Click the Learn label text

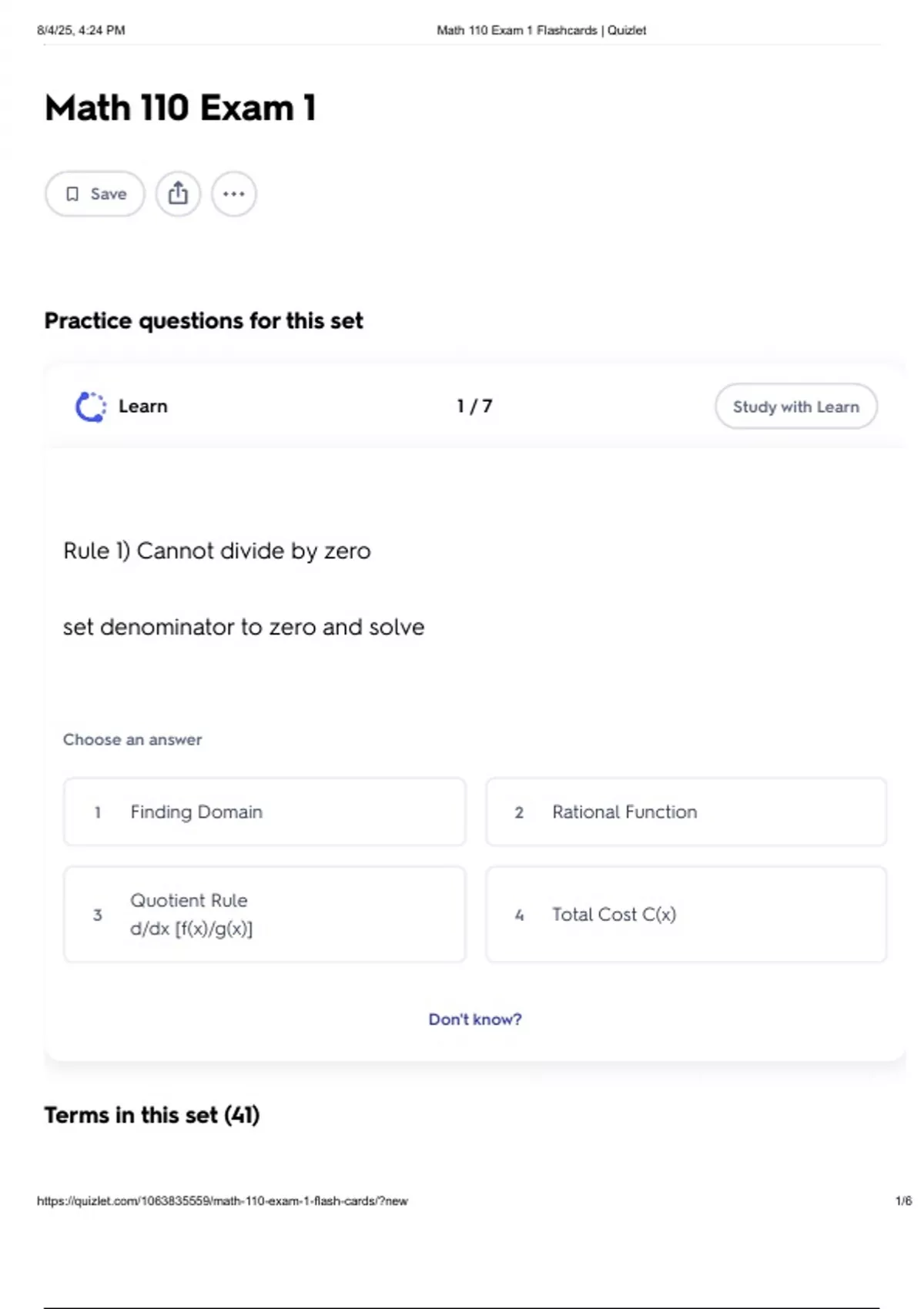point(143,406)
